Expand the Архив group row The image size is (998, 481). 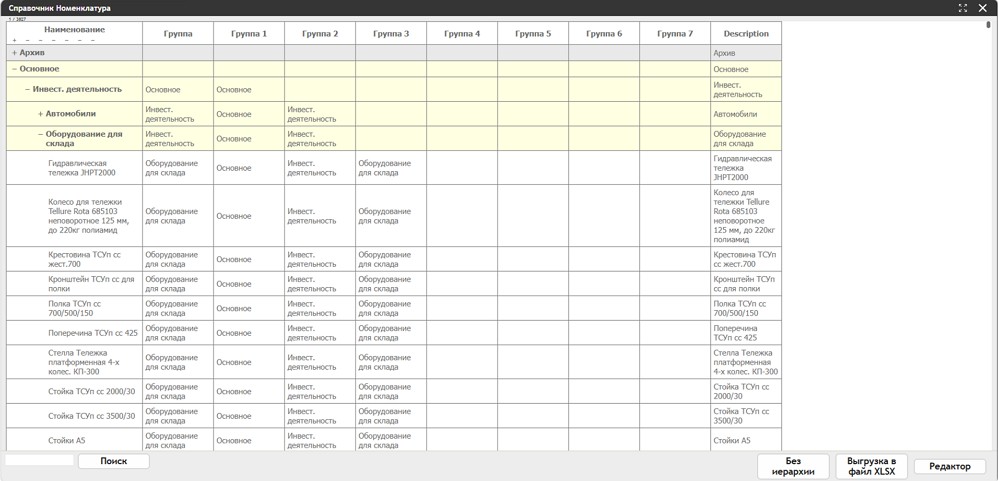pos(15,53)
